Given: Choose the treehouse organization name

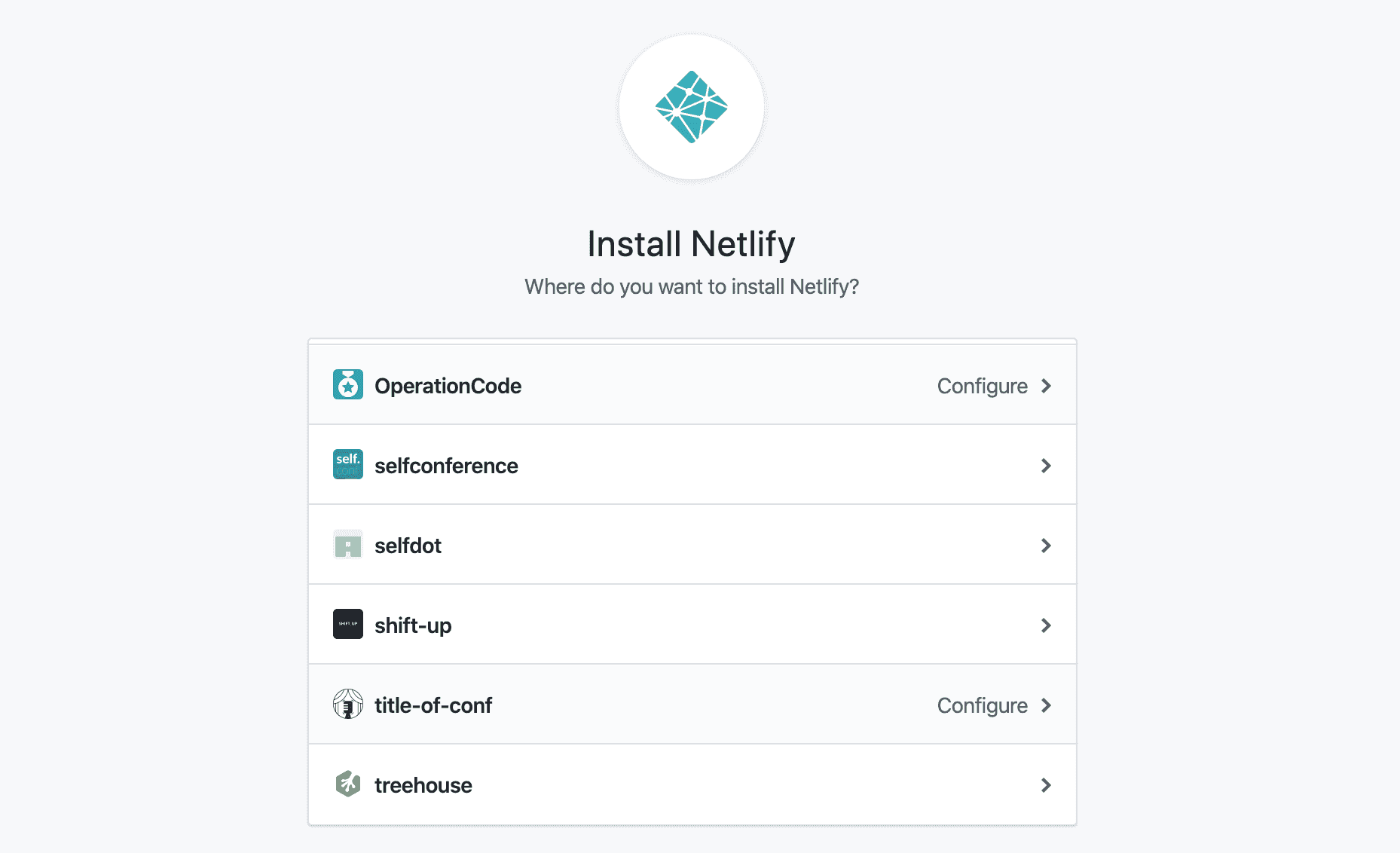Looking at the screenshot, I should click(x=423, y=785).
